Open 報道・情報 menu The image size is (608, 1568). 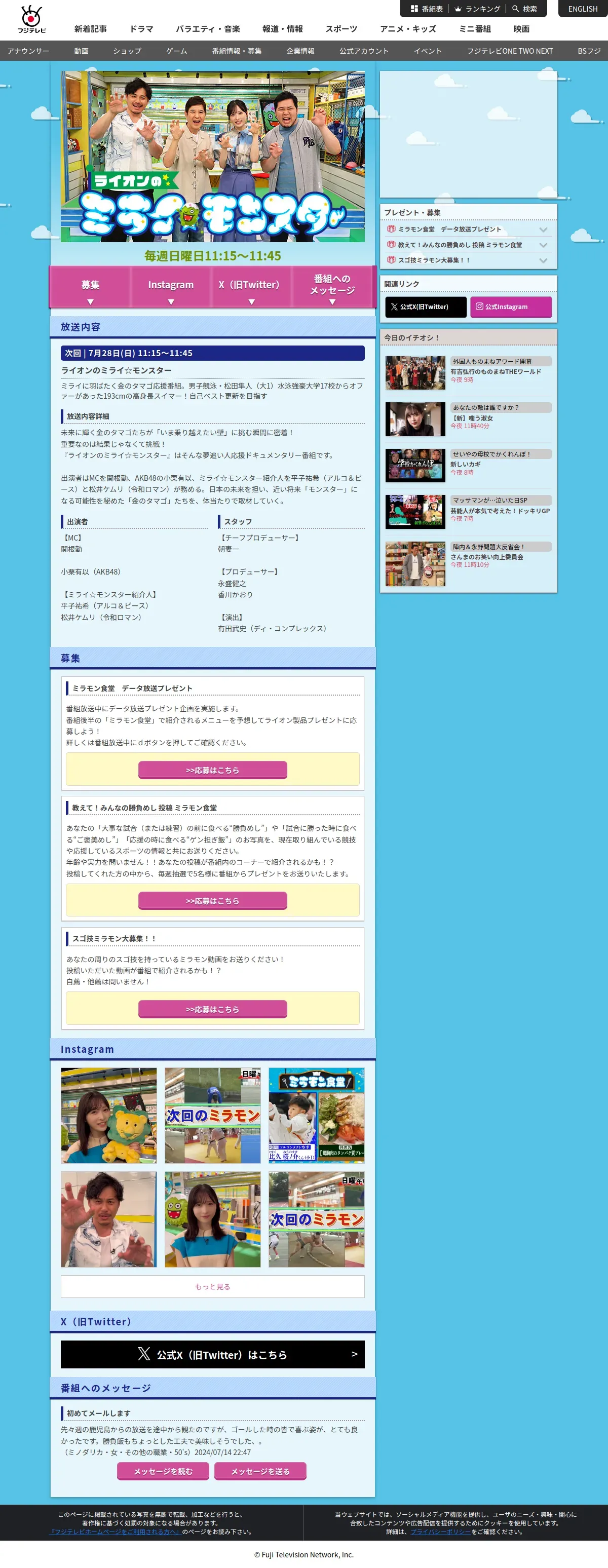282,28
